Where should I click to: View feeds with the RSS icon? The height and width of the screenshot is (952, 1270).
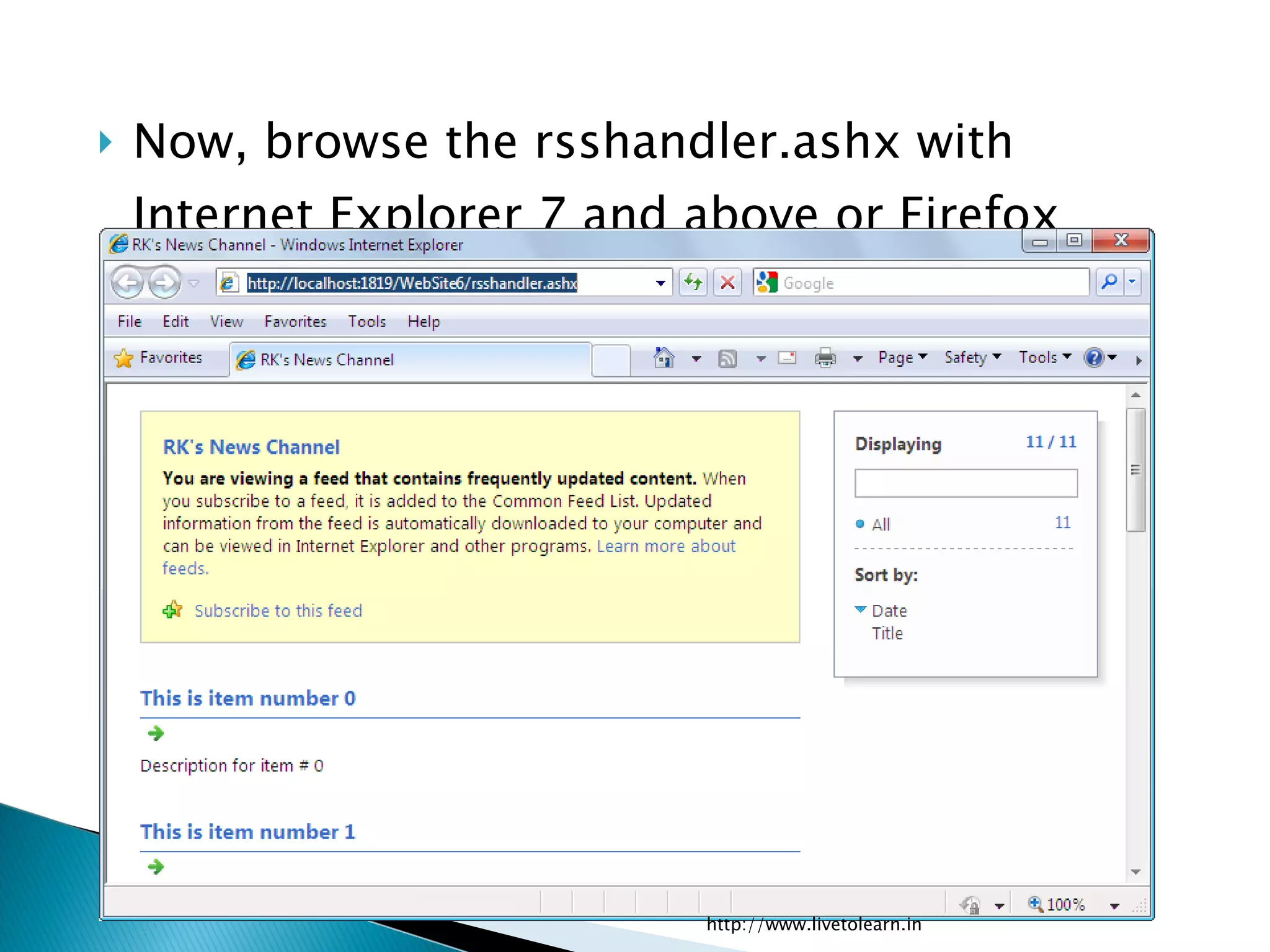[x=727, y=358]
